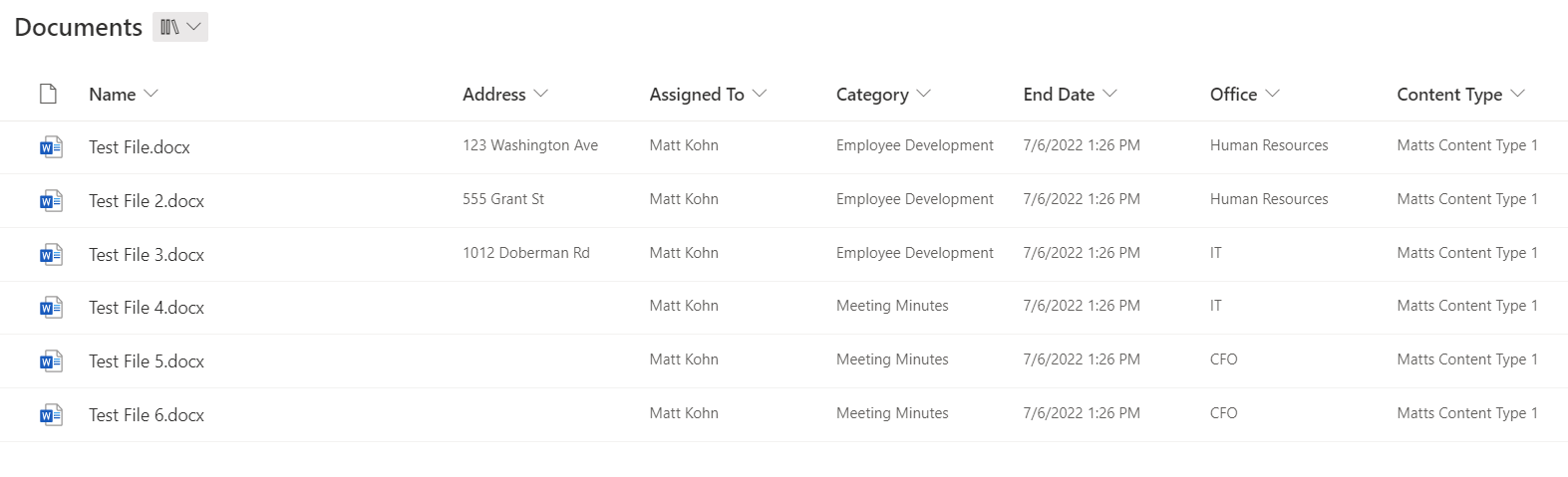
Task: Expand the Assigned To column options
Action: click(x=708, y=94)
